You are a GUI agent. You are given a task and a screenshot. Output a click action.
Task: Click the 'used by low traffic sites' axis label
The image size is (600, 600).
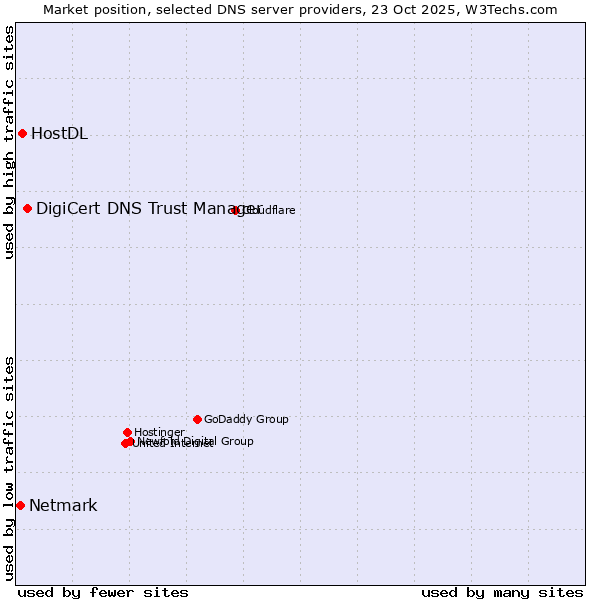pos(9,468)
